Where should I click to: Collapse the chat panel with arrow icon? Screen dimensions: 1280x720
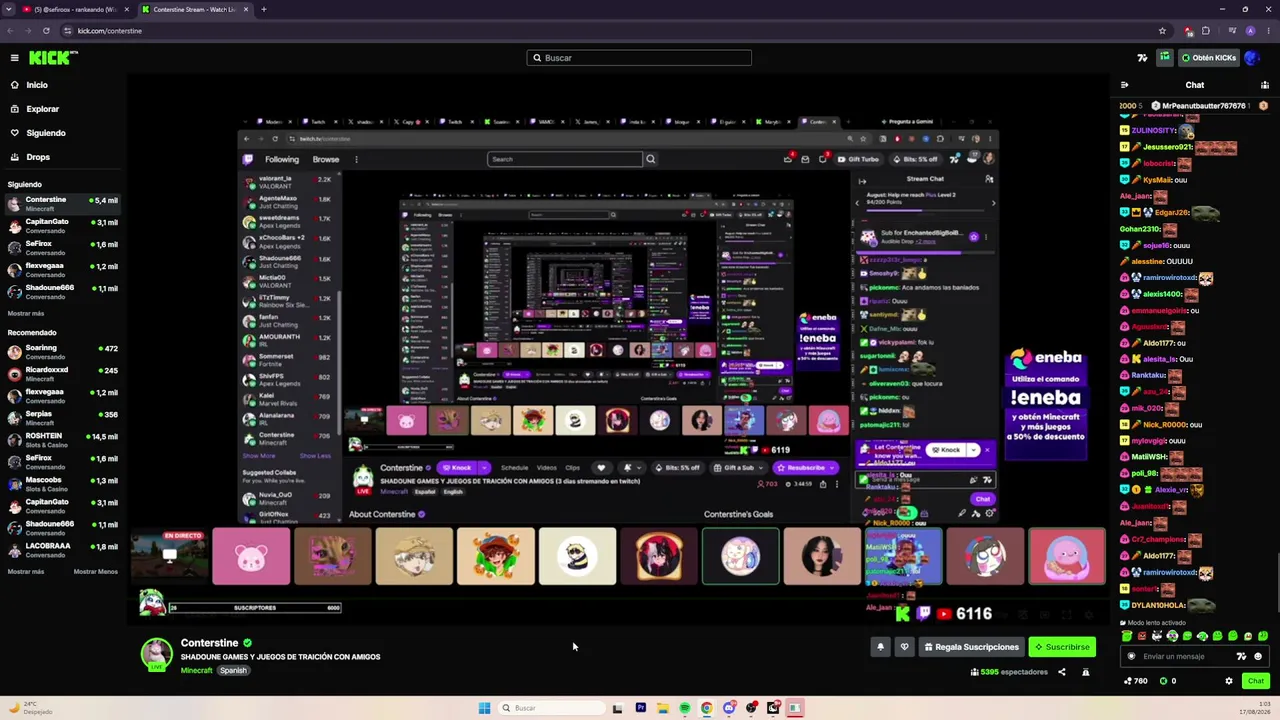click(1124, 85)
